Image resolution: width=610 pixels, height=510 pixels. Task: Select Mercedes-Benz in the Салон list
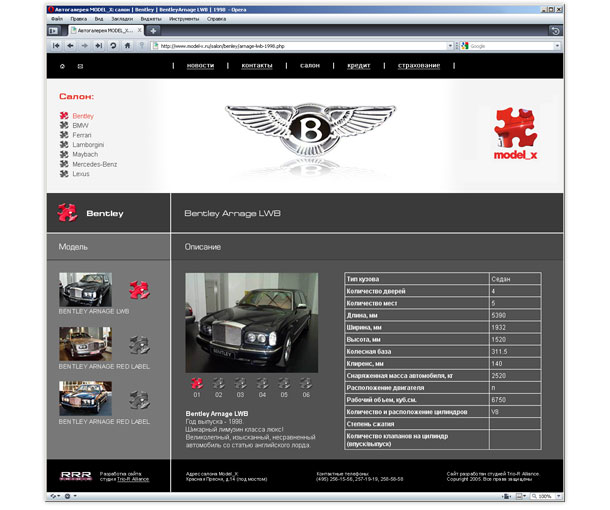pyautogui.click(x=95, y=164)
